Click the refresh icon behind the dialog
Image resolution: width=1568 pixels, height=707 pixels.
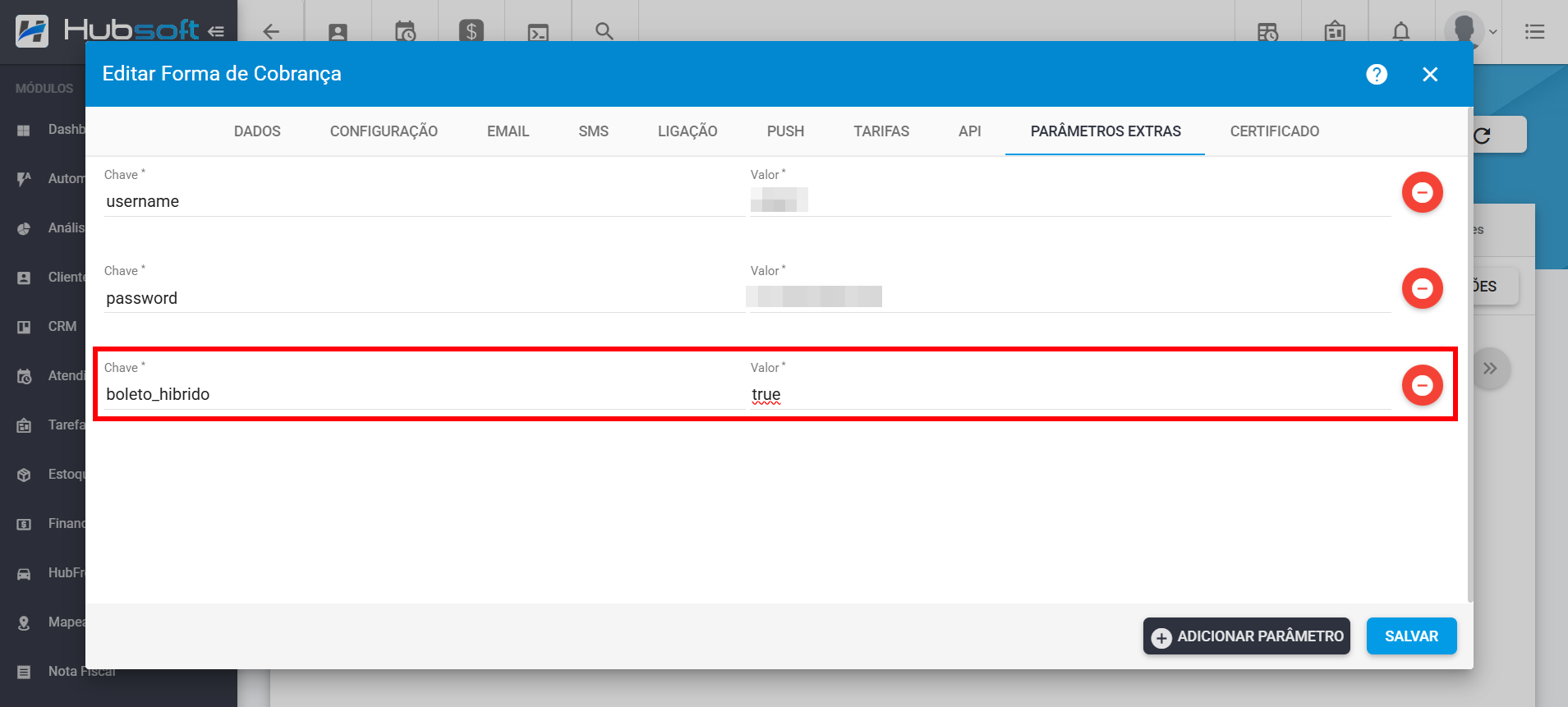pos(1482,135)
